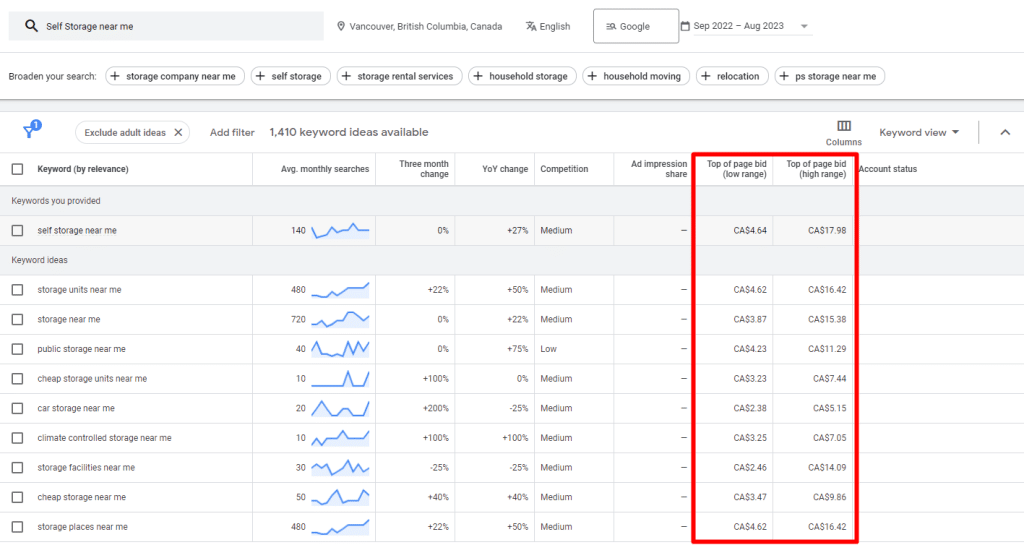
Task: Click plus icon for household moving
Action: [x=592, y=76]
